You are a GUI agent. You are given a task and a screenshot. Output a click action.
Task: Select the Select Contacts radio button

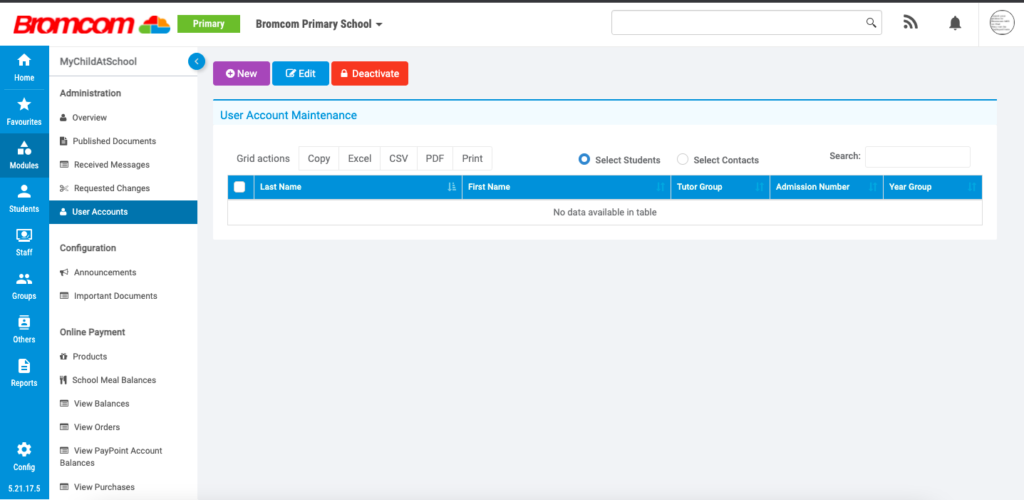[x=682, y=159]
